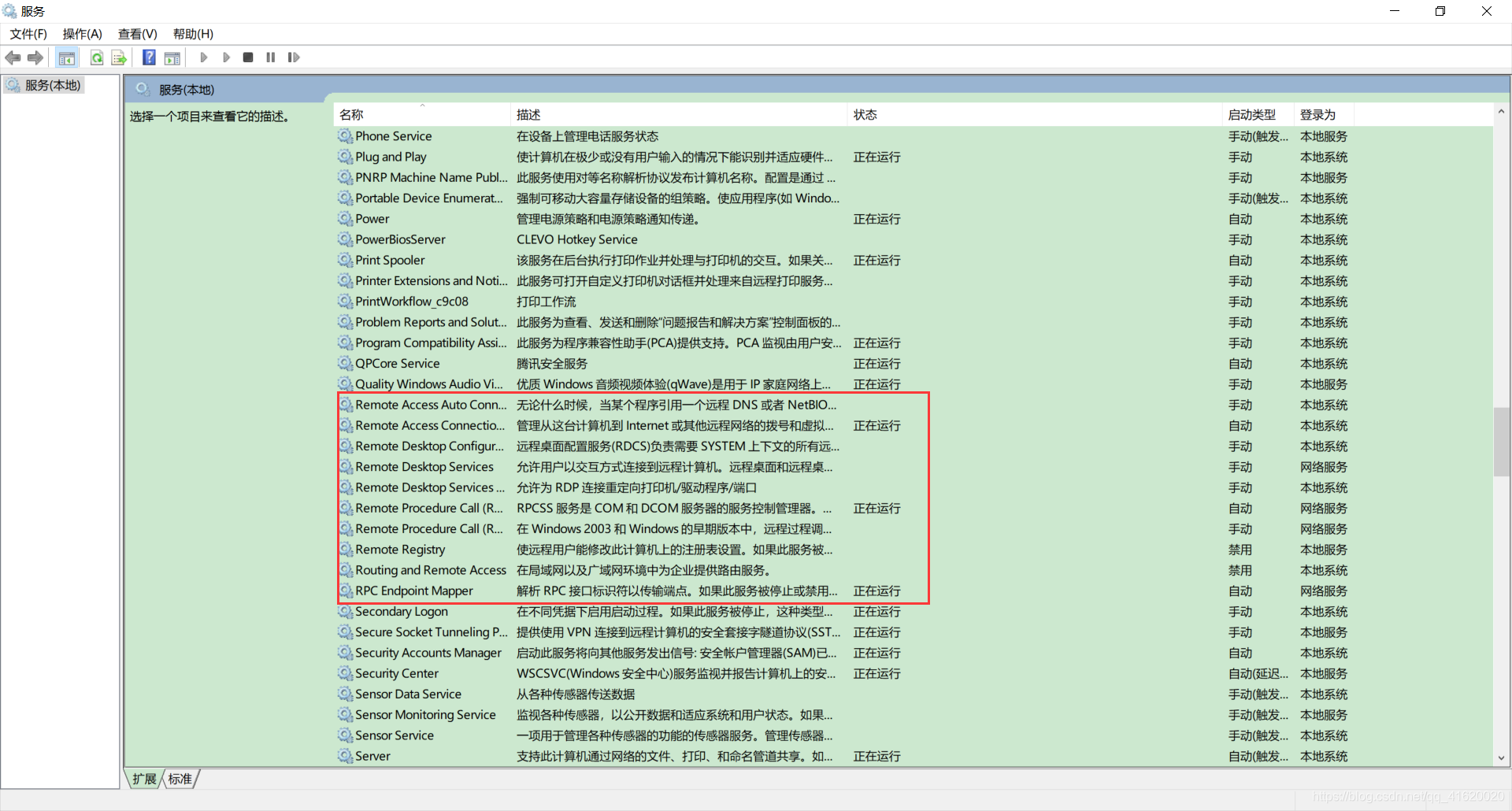Sort by the 名称 column header
The height and width of the screenshot is (811, 1512).
click(x=422, y=115)
